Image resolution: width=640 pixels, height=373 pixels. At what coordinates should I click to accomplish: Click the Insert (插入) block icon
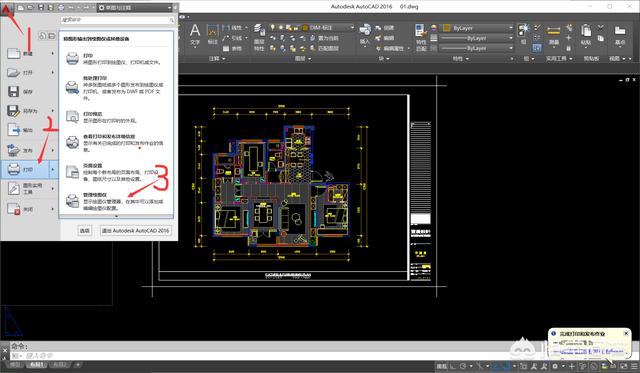364,34
